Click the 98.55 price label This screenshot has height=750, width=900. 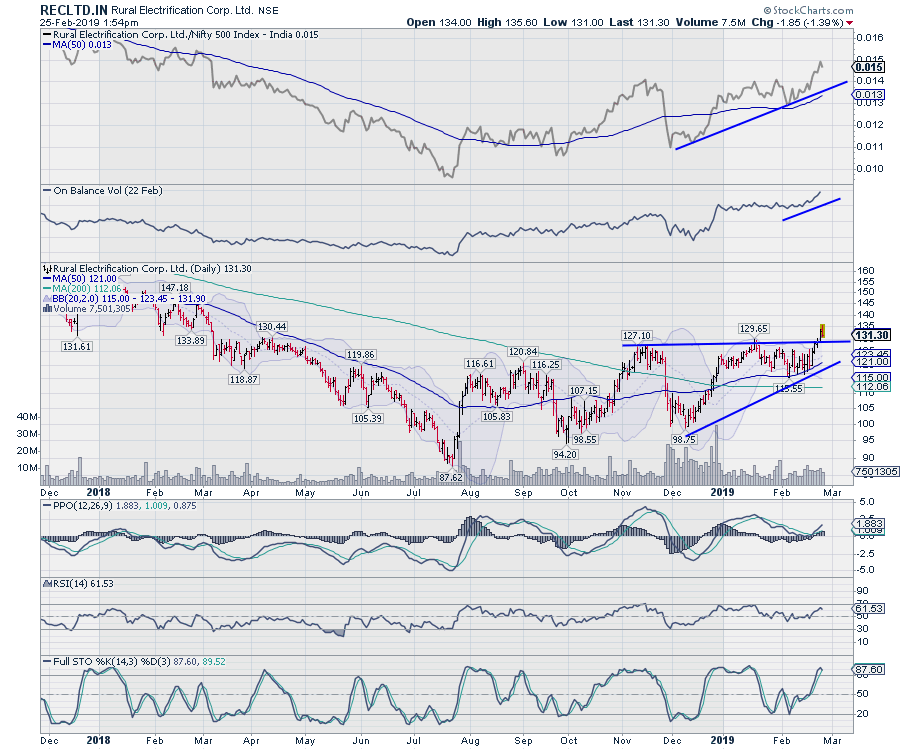tap(585, 440)
